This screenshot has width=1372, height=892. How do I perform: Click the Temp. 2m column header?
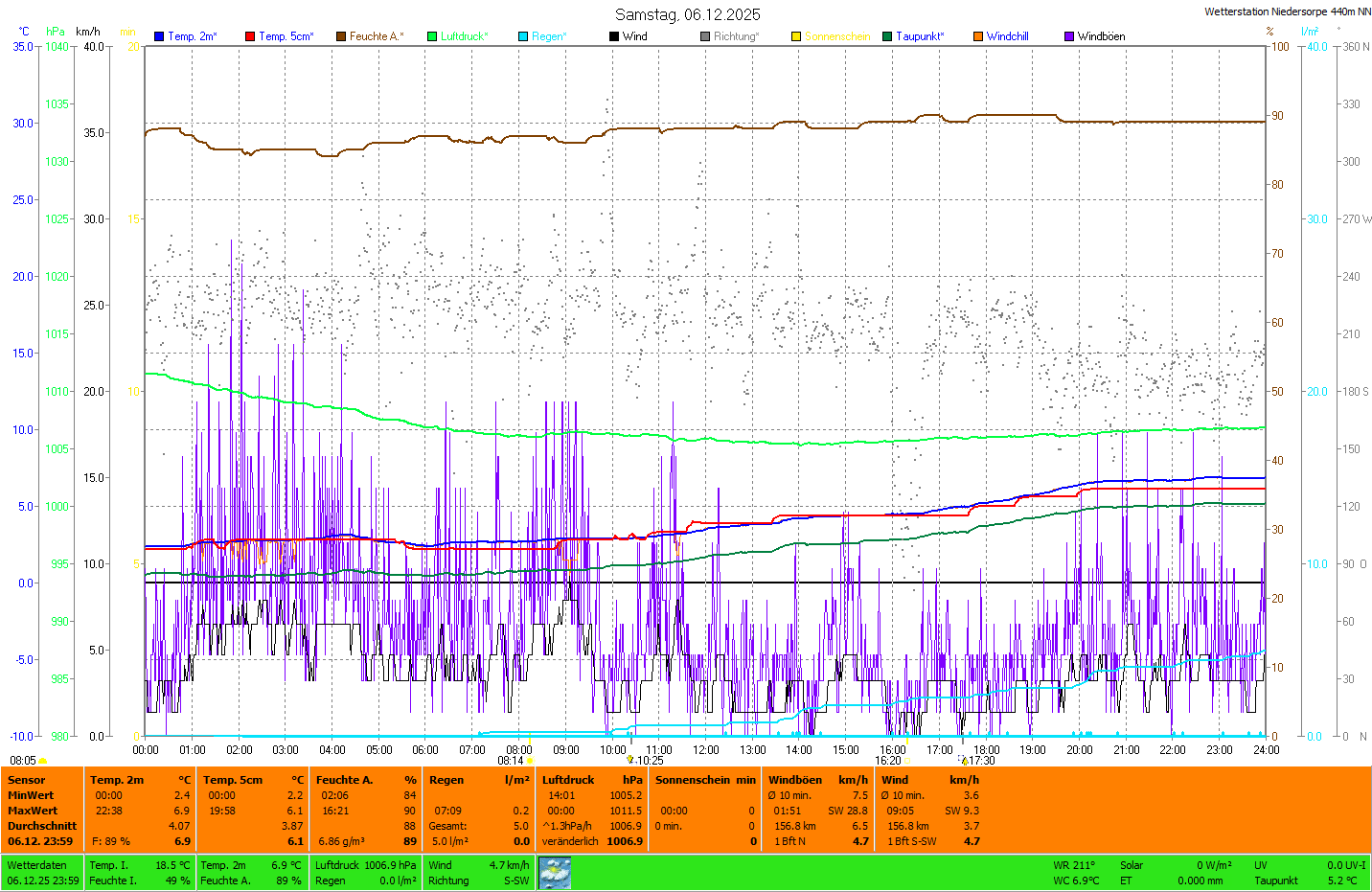click(x=117, y=780)
